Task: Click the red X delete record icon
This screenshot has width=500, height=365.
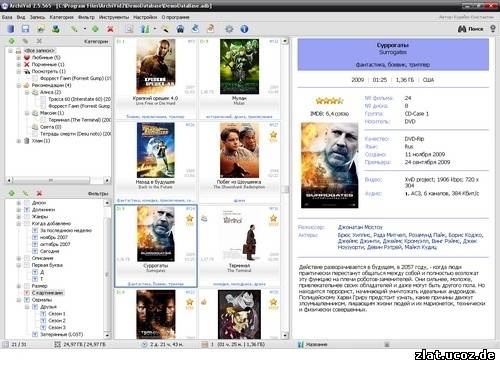Action: coord(110,29)
